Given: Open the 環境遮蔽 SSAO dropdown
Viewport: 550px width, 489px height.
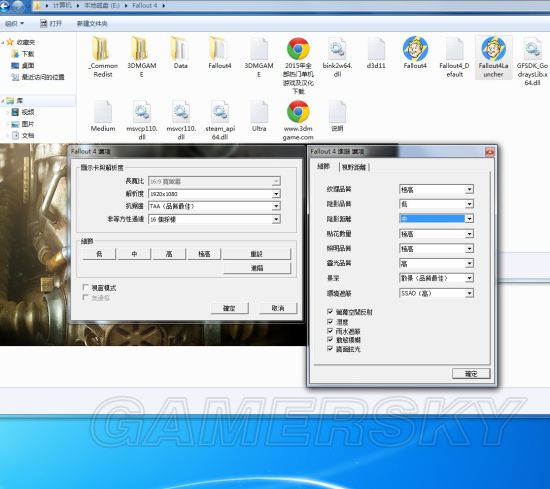Looking at the screenshot, I should point(436,293).
